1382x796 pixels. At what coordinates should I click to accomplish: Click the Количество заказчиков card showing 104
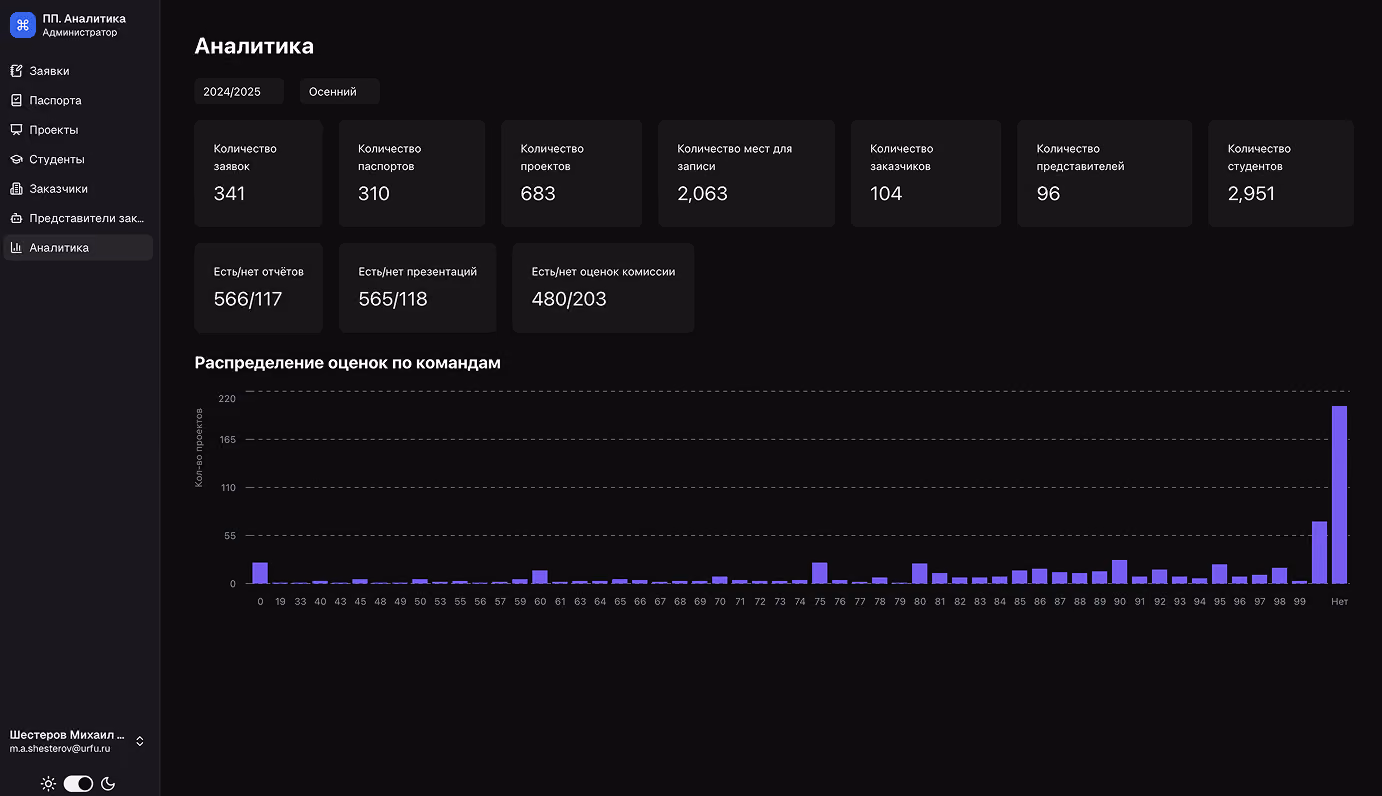click(x=926, y=174)
